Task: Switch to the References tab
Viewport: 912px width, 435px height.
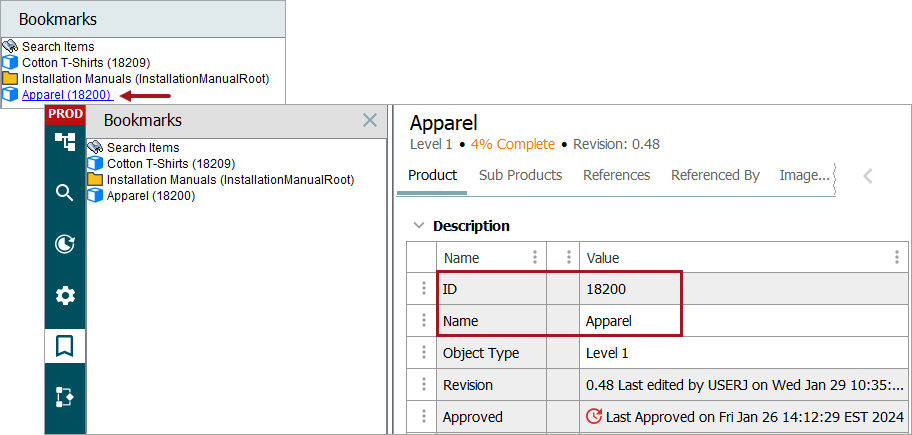Action: pyautogui.click(x=616, y=175)
